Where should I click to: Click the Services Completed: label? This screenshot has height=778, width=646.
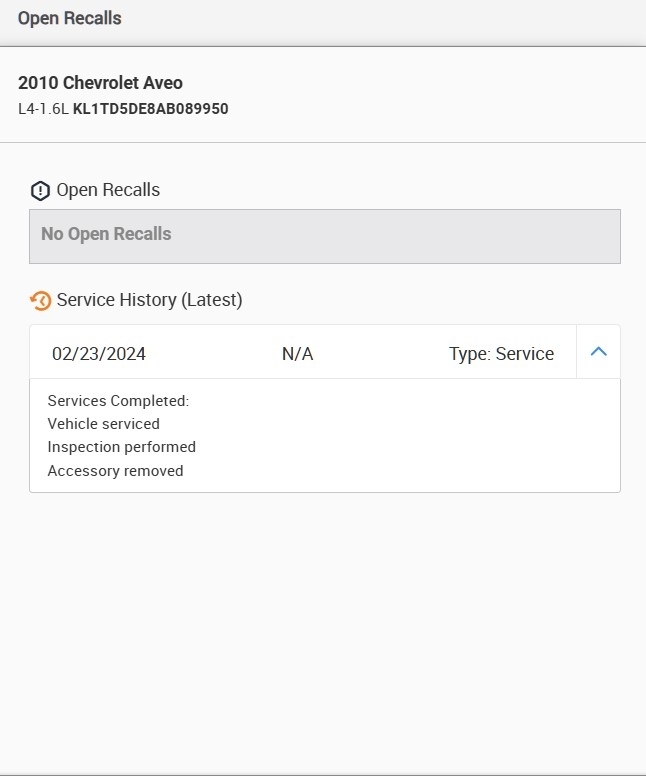[x=118, y=401]
